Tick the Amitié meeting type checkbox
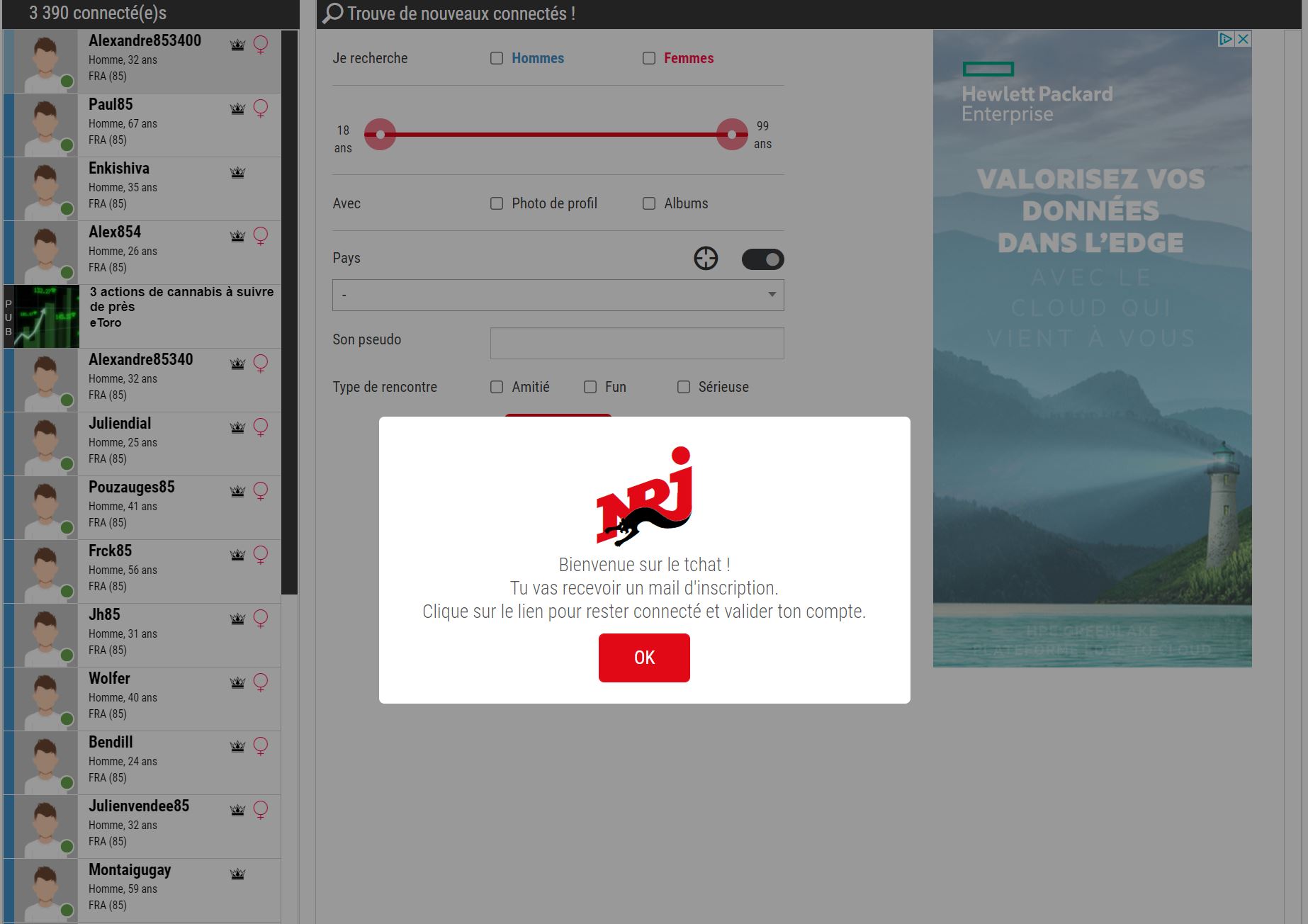Screen dimensions: 1308x924 (497, 387)
